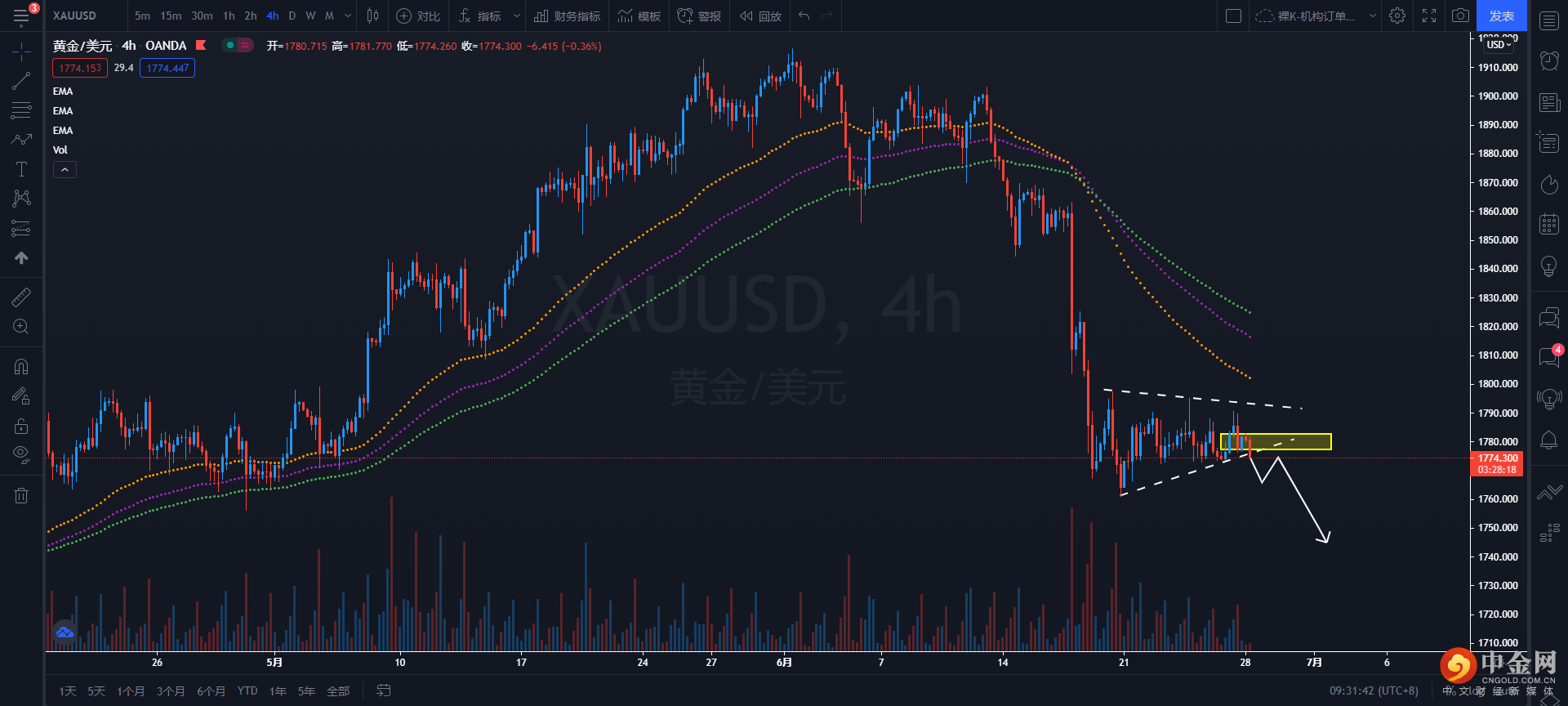Remove drawings with the trash icon
The height and width of the screenshot is (706, 1568).
point(21,495)
